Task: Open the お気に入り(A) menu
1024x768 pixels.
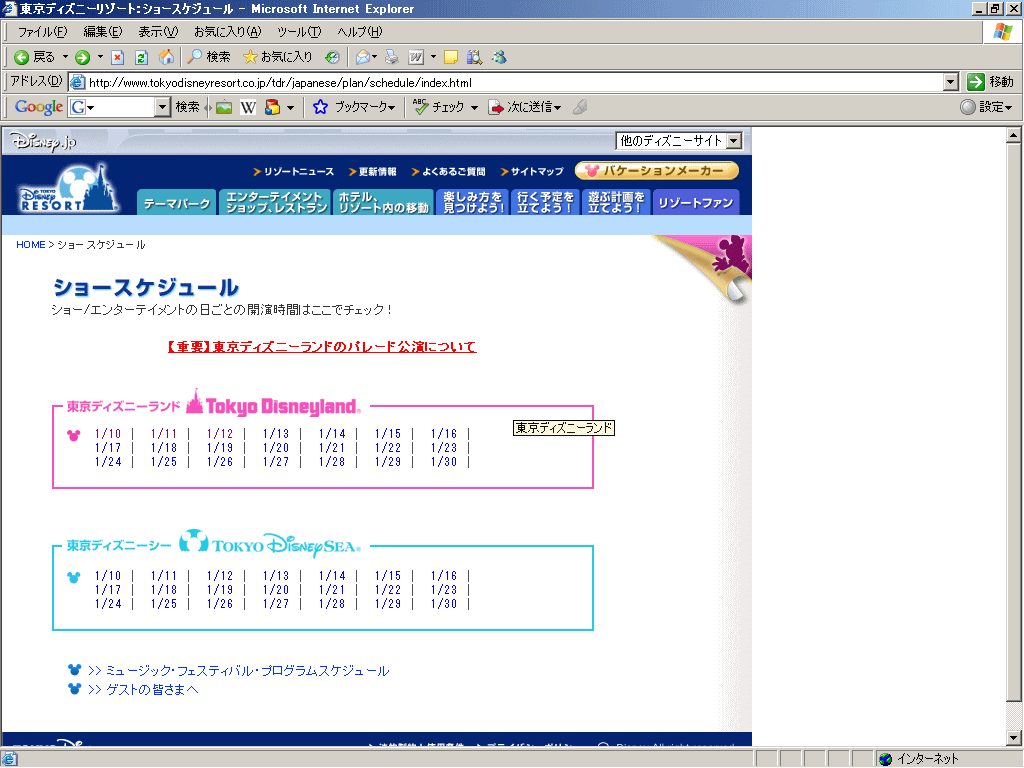Action: [227, 31]
